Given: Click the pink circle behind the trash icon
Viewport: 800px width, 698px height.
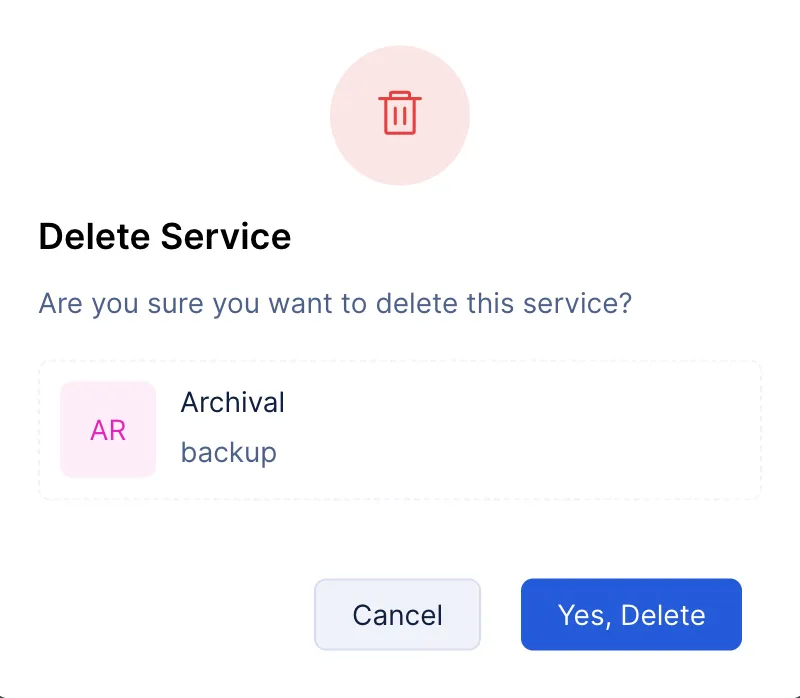Looking at the screenshot, I should click(x=399, y=115).
